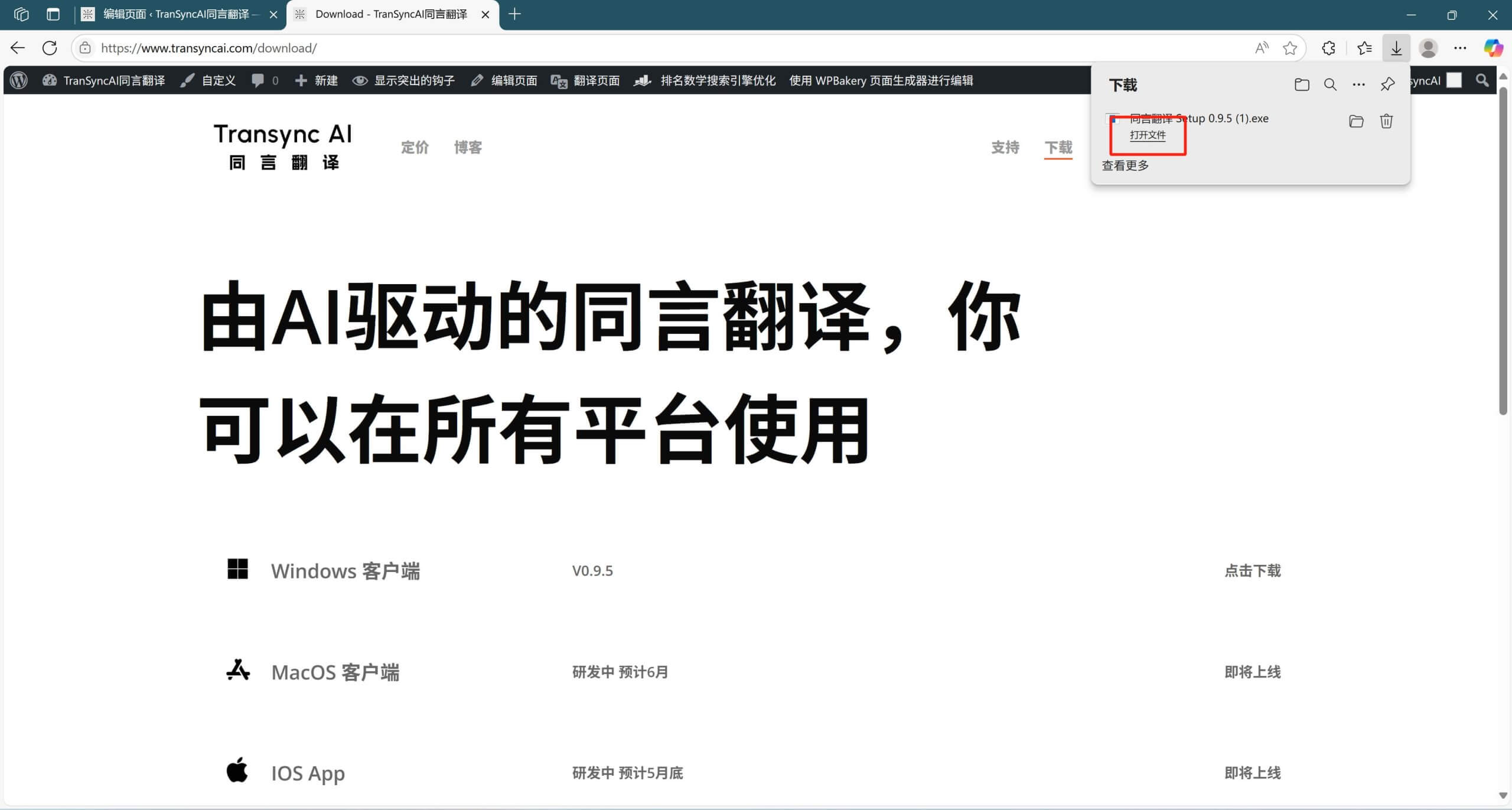This screenshot has height=810, width=1512.
Task: Open downloads folder icon in panel header
Action: pyautogui.click(x=1302, y=84)
